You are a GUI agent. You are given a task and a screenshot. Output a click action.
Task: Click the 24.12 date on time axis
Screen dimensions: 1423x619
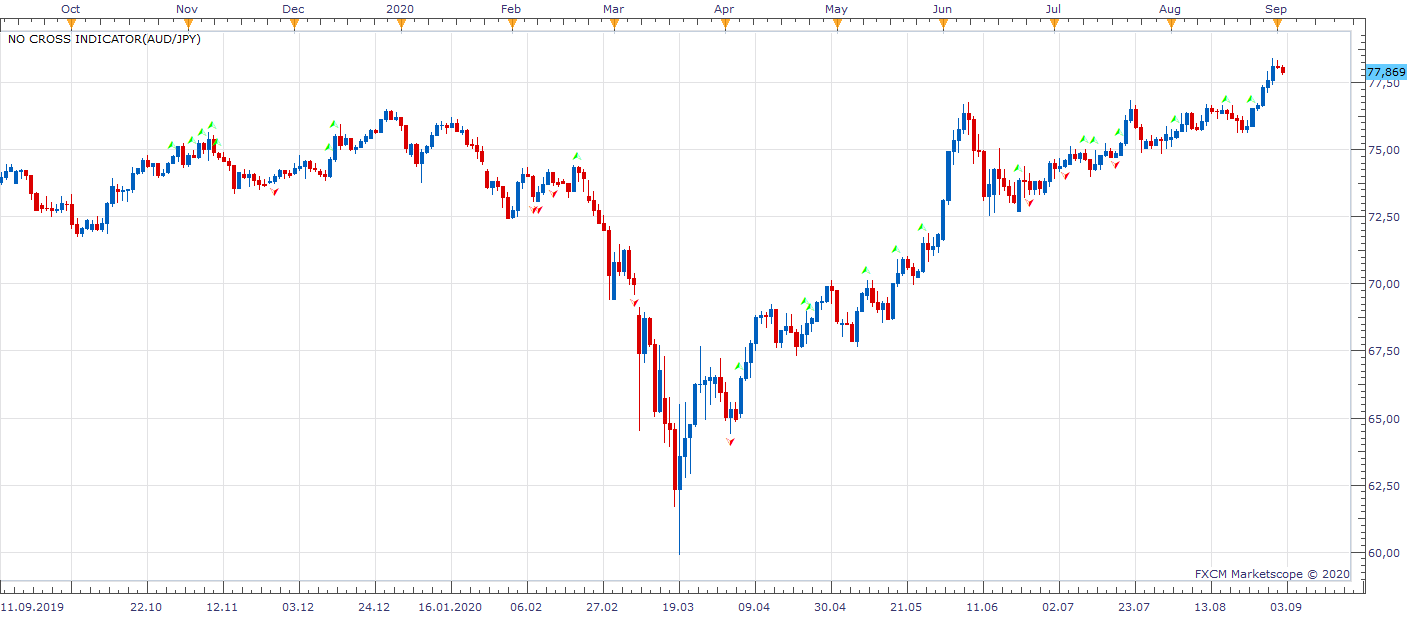[374, 607]
